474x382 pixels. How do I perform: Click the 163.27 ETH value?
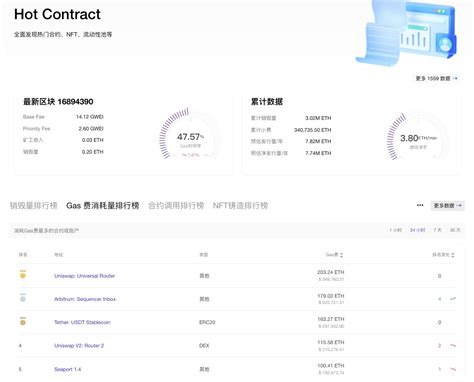(x=331, y=319)
